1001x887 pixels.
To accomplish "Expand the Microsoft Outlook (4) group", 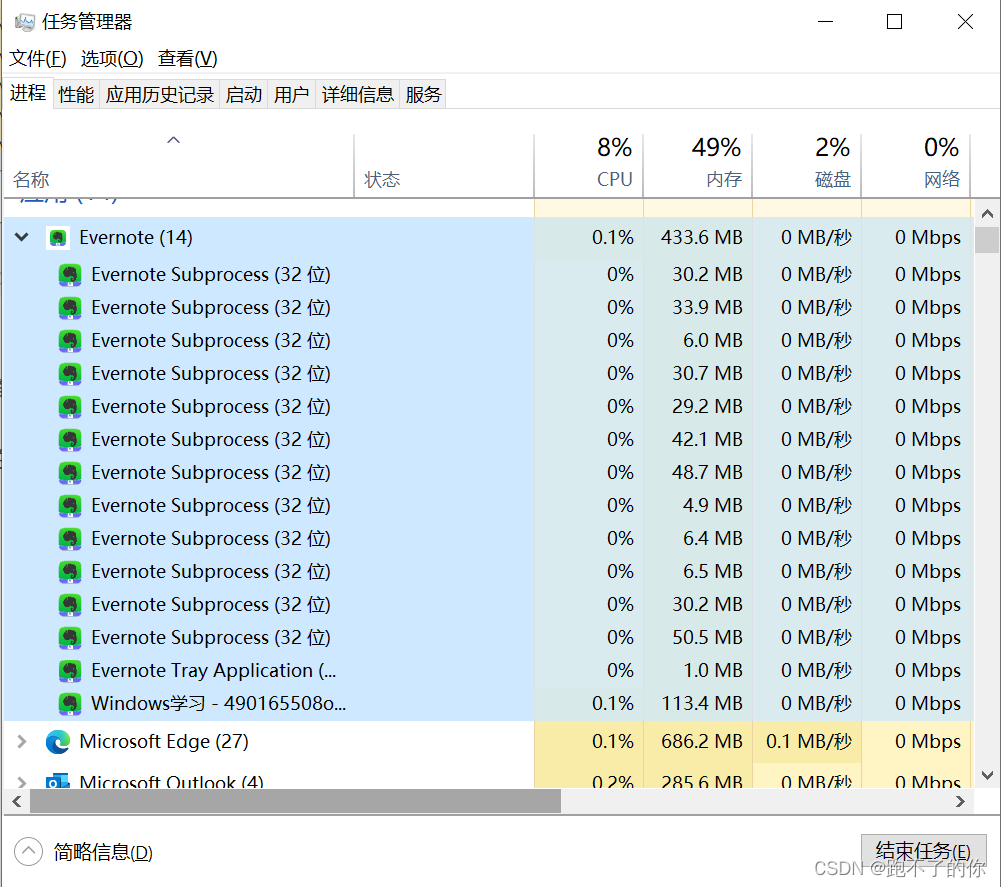I will [x=22, y=782].
